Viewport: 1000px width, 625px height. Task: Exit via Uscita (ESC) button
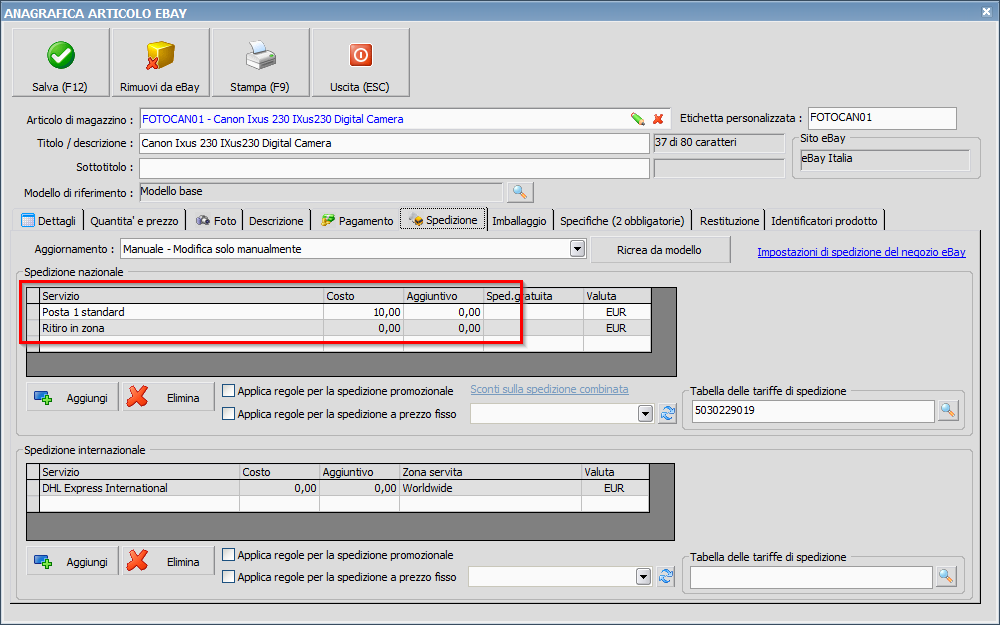tap(360, 62)
